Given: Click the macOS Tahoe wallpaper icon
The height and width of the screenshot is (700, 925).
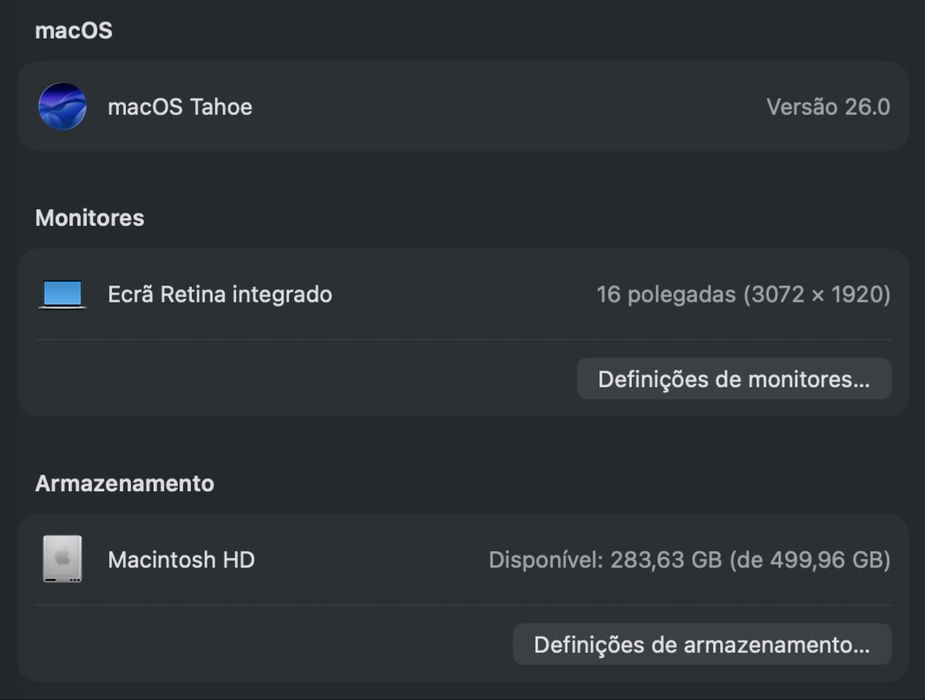Looking at the screenshot, I should pyautogui.click(x=62, y=106).
